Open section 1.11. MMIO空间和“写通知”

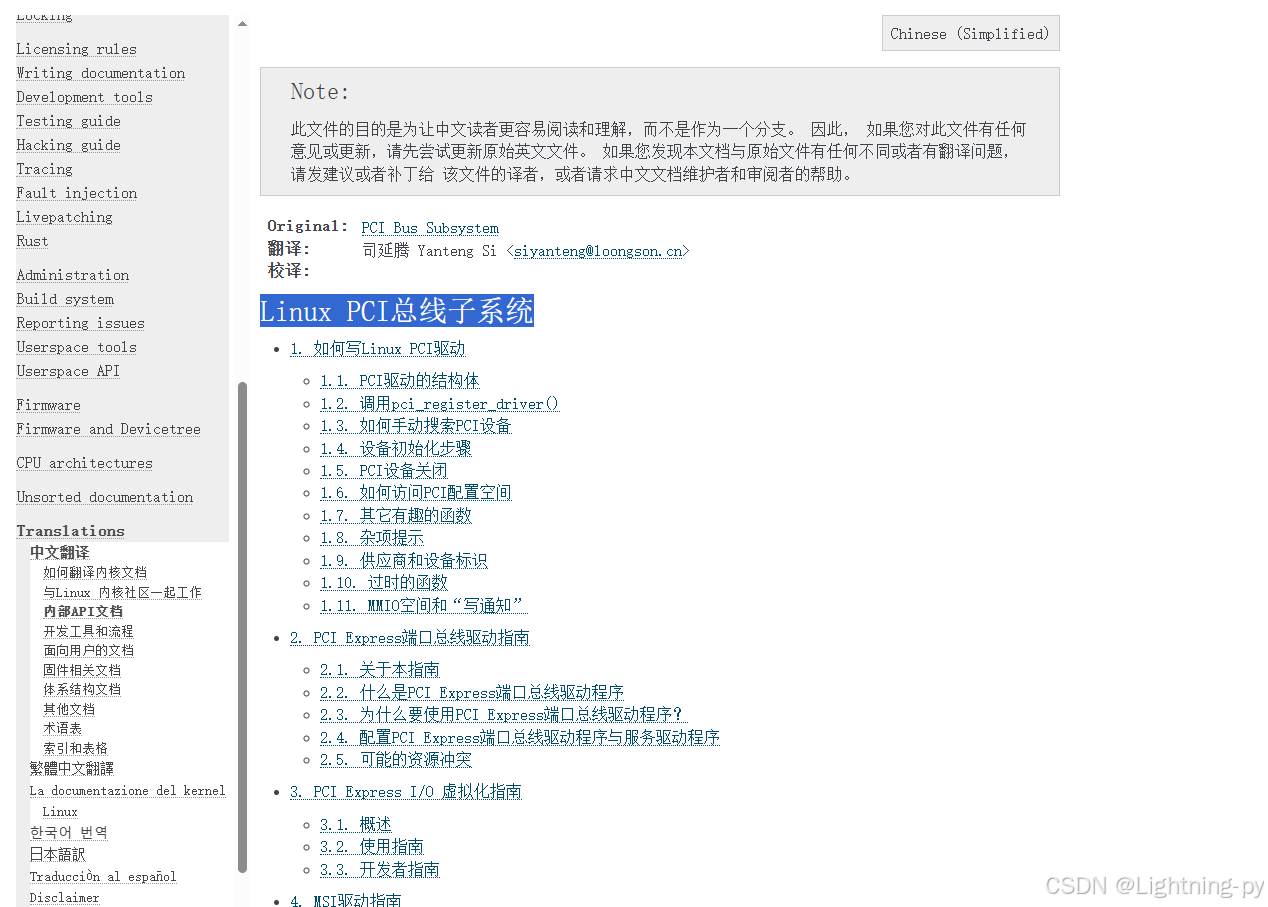[x=423, y=605]
